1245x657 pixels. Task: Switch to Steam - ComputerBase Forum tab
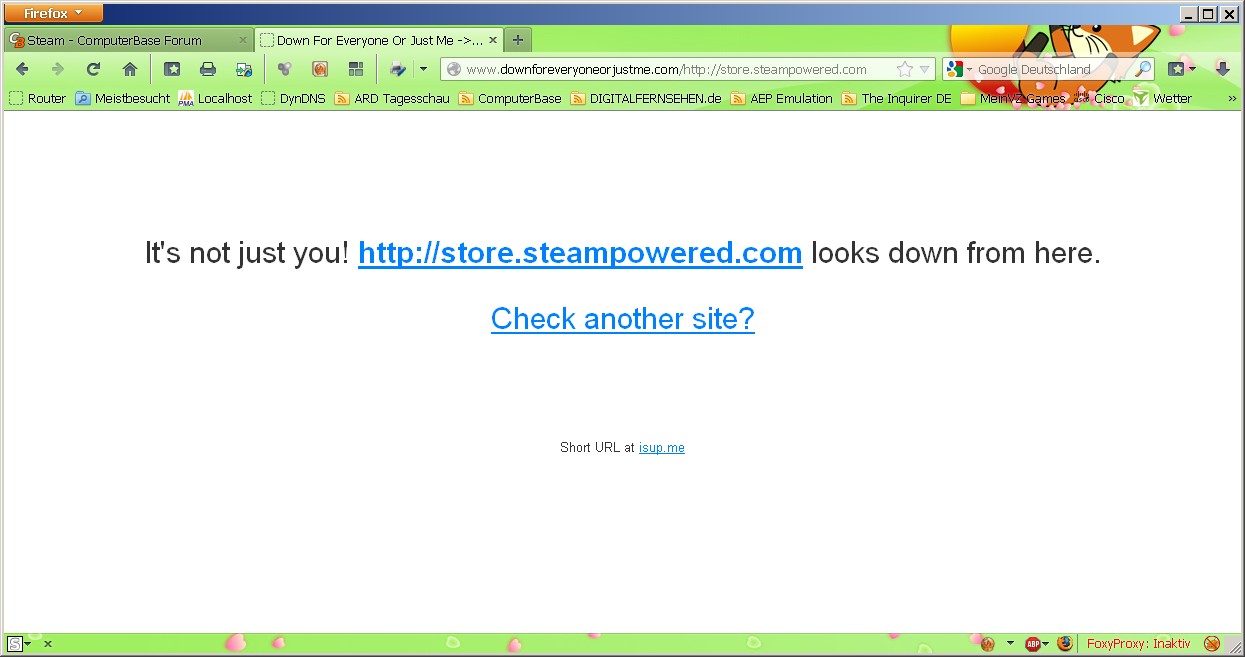pos(129,40)
